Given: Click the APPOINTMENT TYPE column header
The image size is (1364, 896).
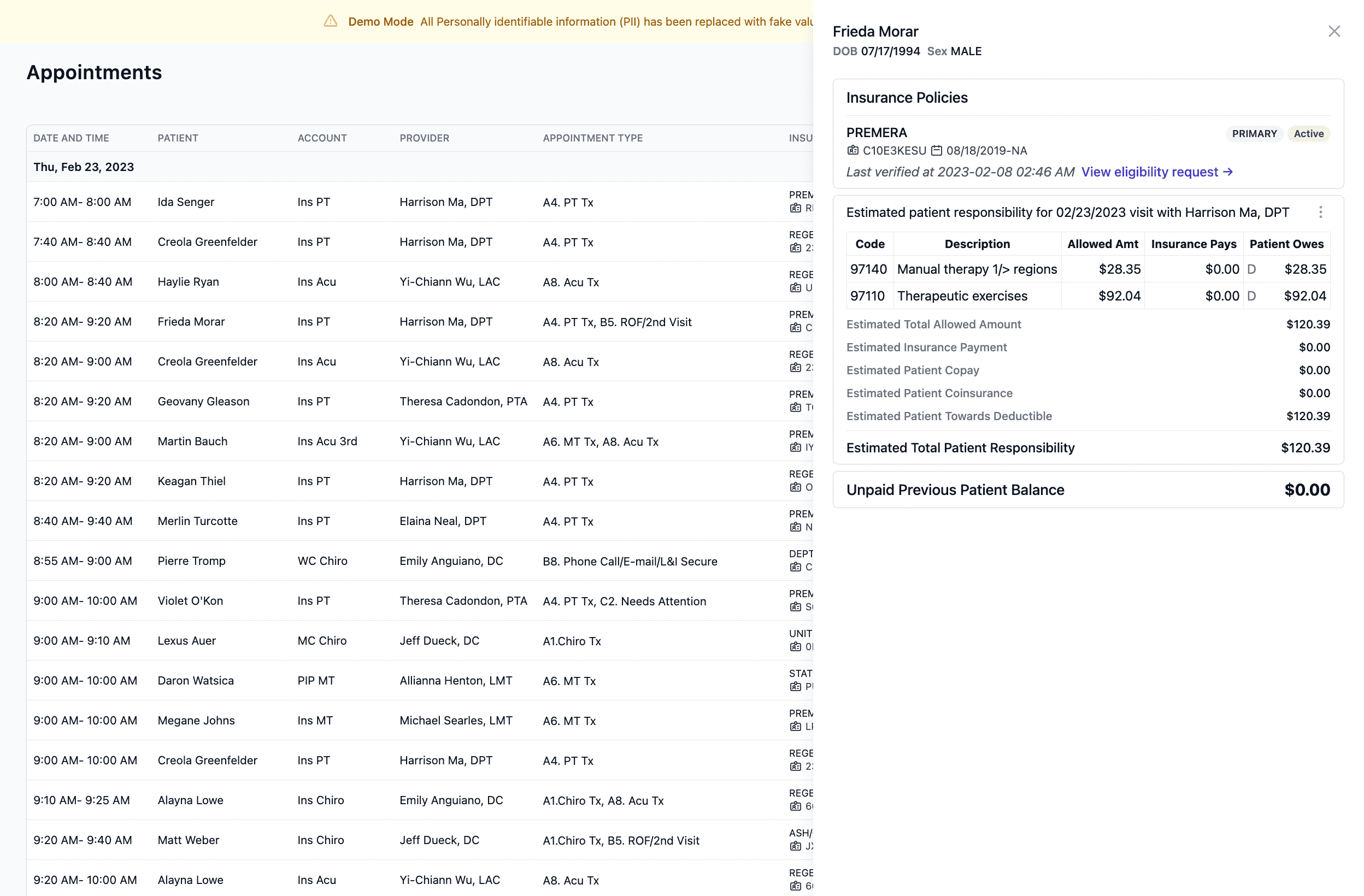Looking at the screenshot, I should pos(592,138).
